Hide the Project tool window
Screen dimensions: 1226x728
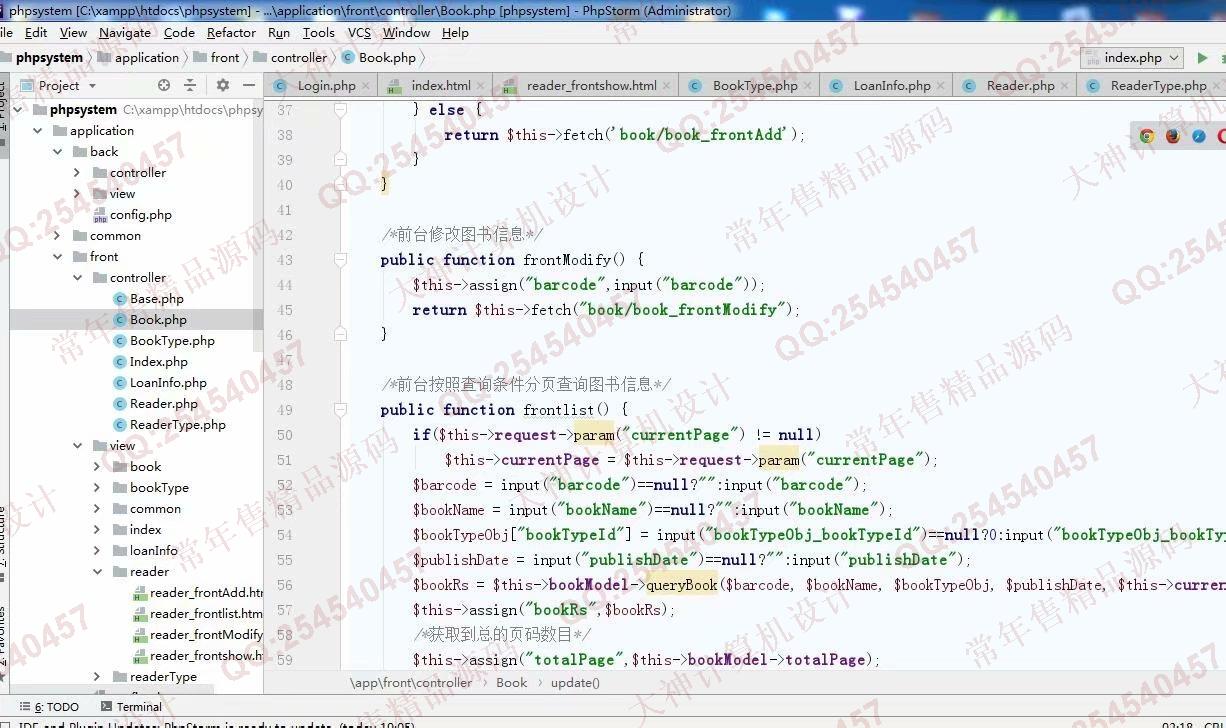pyautogui.click(x=249, y=85)
